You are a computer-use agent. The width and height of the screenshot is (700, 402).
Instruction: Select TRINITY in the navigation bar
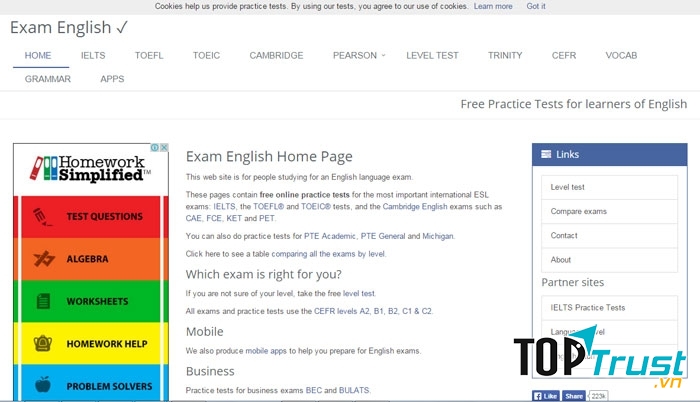point(505,55)
